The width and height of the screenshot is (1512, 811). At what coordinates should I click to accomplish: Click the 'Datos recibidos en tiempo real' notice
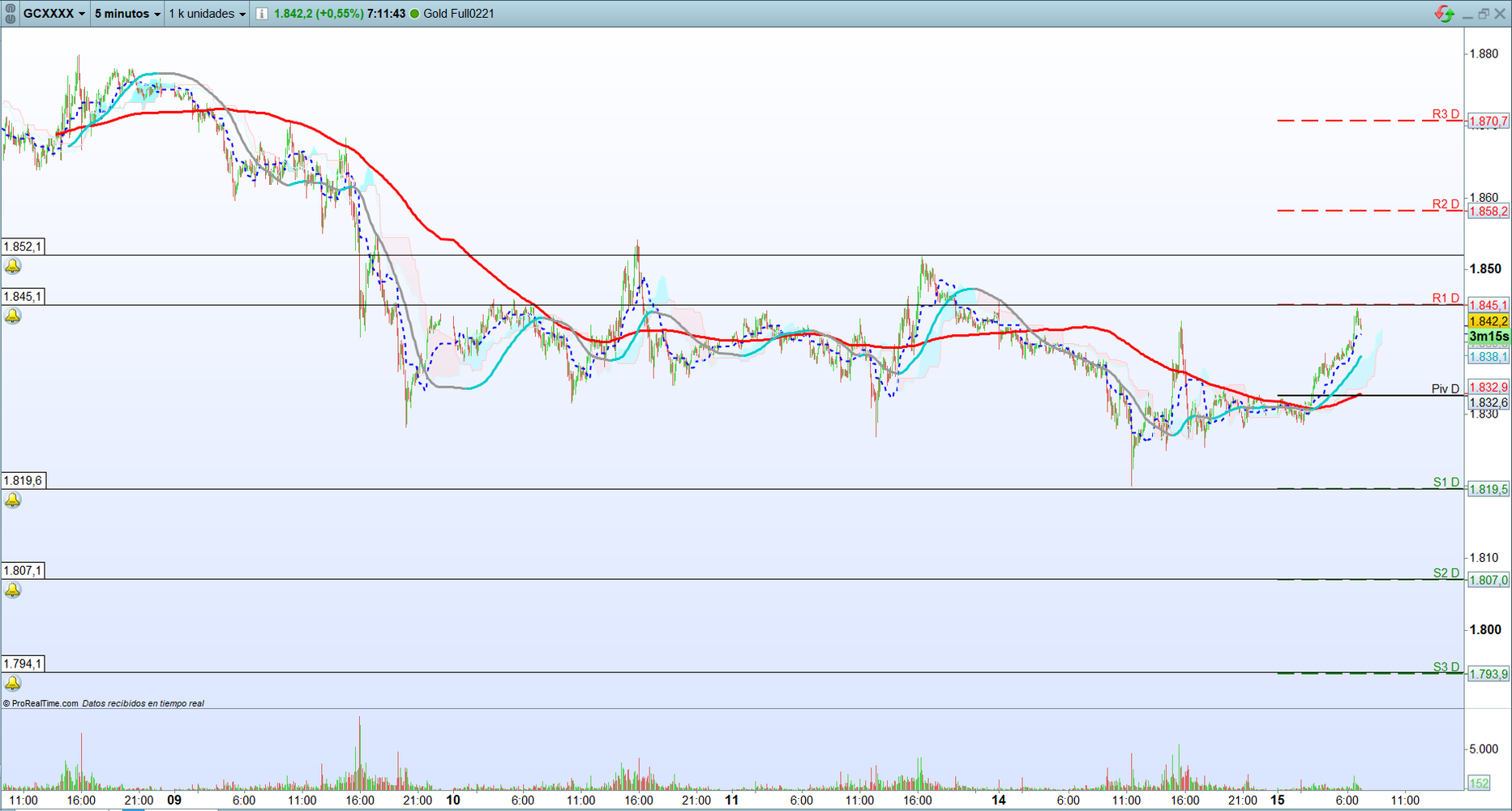click(x=143, y=703)
